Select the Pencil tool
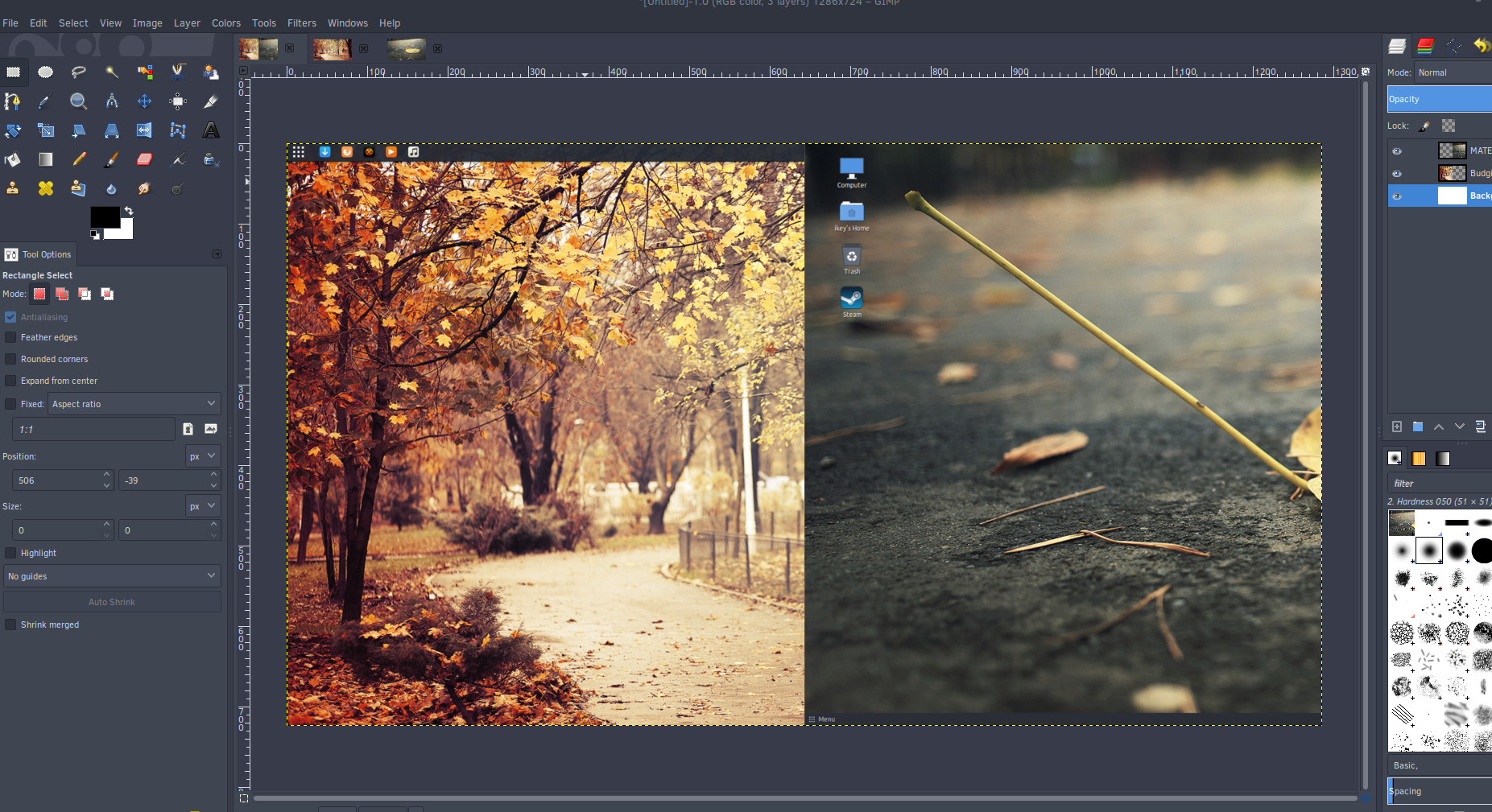 click(79, 159)
